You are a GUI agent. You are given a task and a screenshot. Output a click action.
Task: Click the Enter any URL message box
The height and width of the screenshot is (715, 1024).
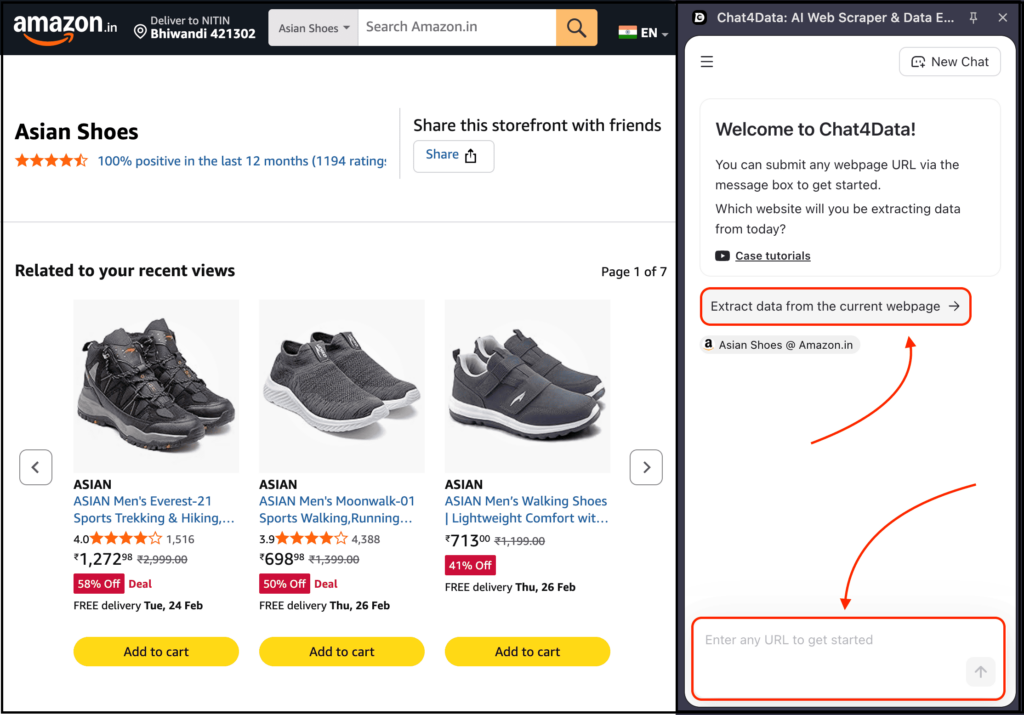coord(830,641)
